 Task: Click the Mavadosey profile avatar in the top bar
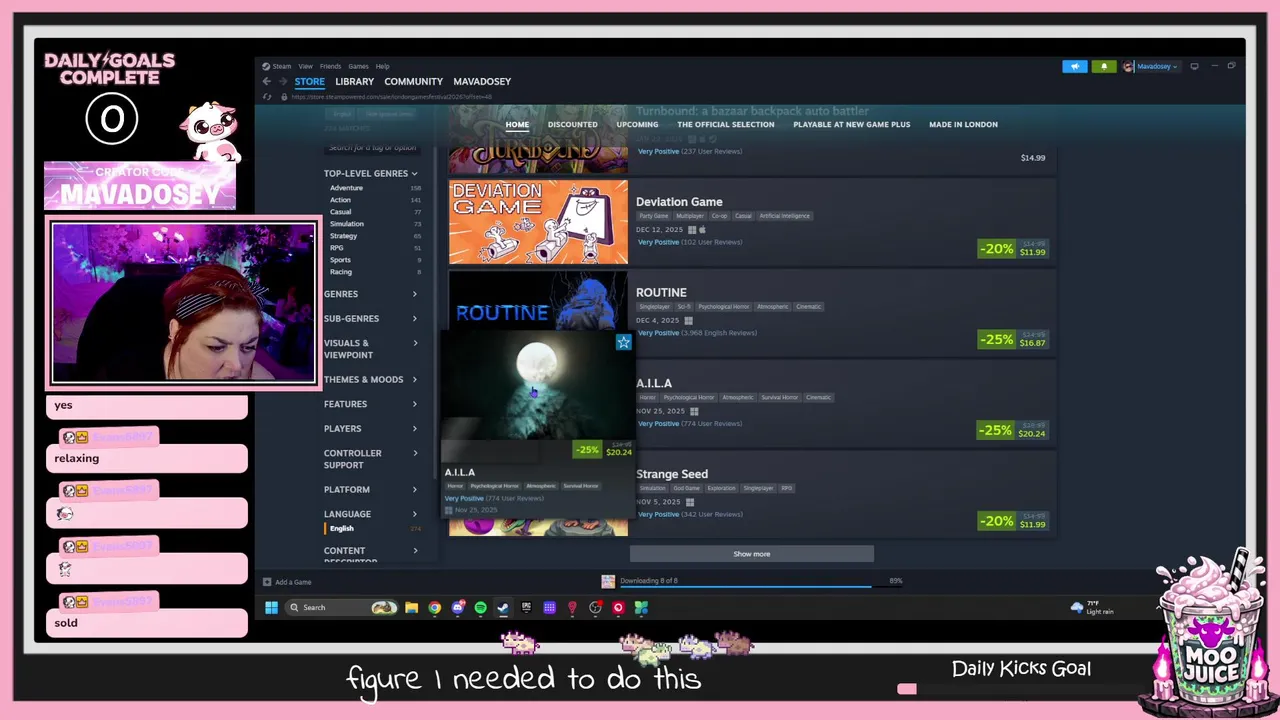pyautogui.click(x=1128, y=66)
